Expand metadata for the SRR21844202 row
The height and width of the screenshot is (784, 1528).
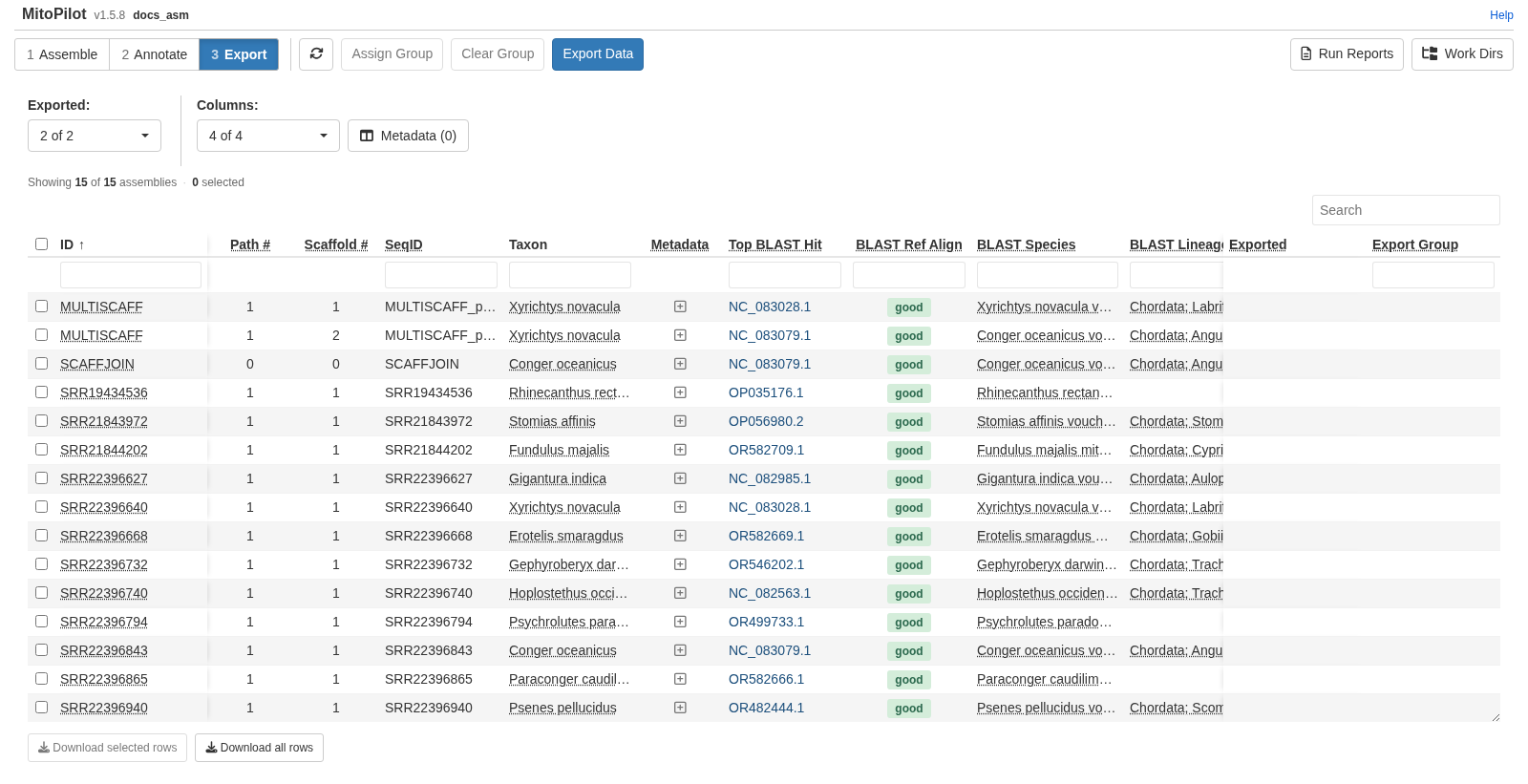point(680,450)
